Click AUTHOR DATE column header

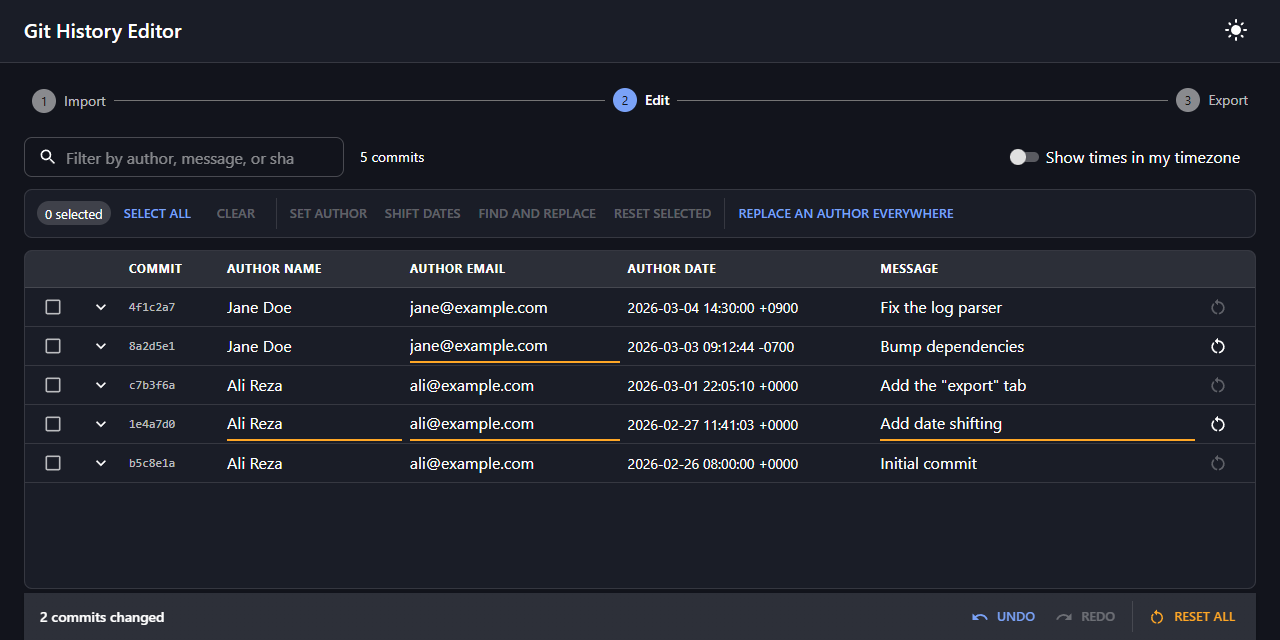(x=671, y=268)
